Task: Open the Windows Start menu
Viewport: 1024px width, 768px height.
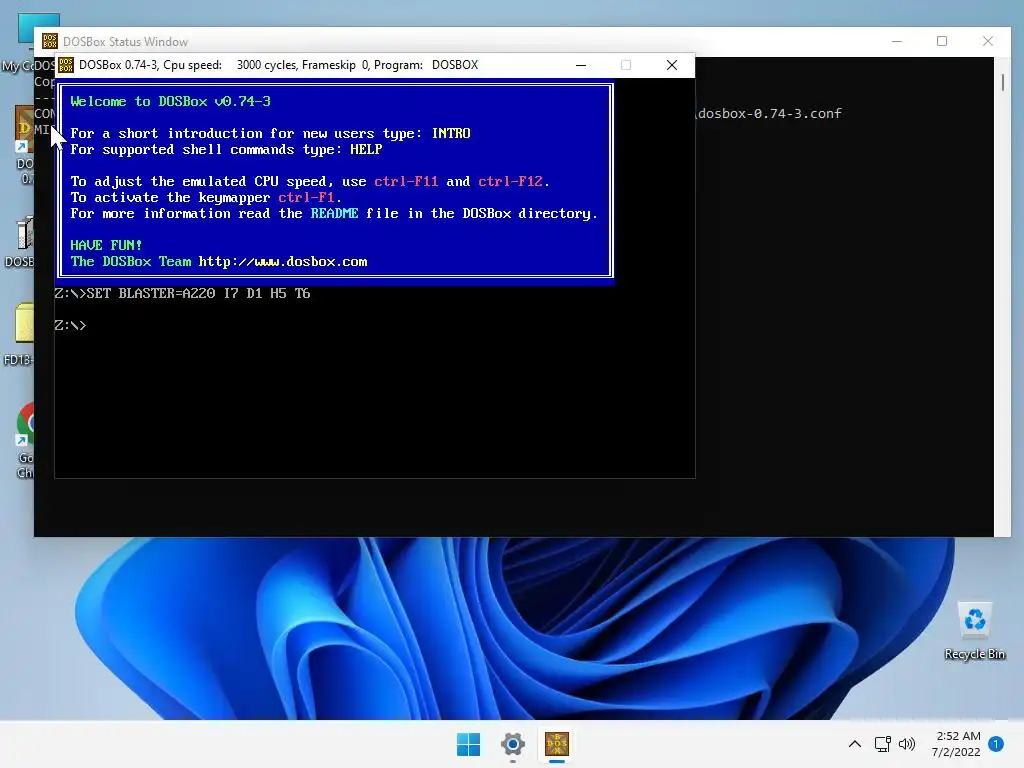Action: (x=468, y=744)
